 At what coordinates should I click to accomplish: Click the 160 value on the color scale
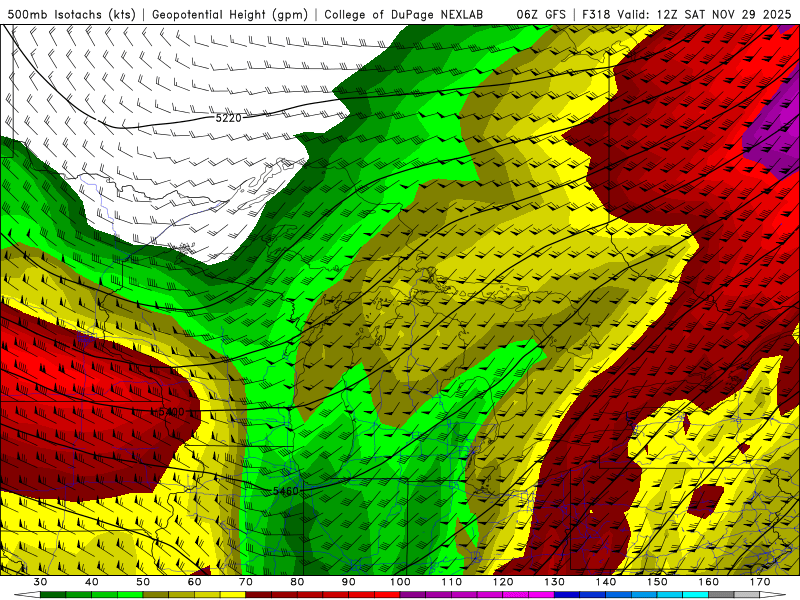coord(709,582)
